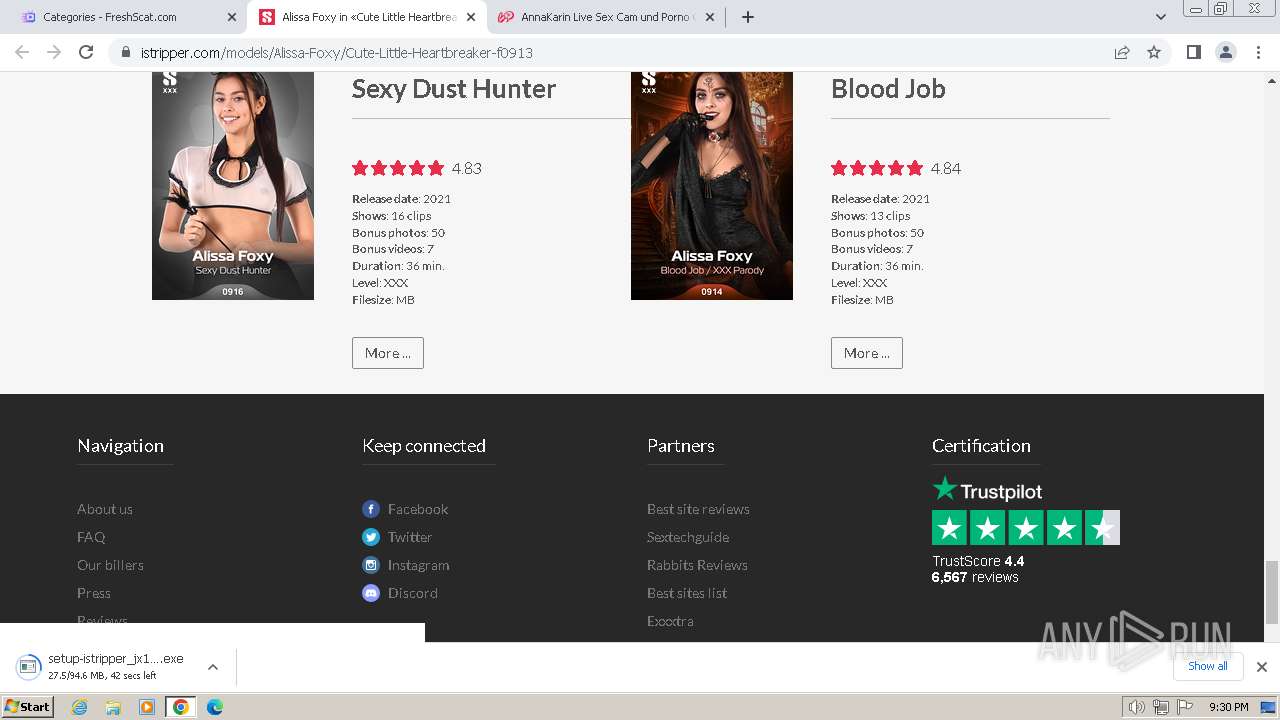The width and height of the screenshot is (1280, 720).
Task: Open the Rabbits Reviews partner link
Action: click(x=697, y=565)
